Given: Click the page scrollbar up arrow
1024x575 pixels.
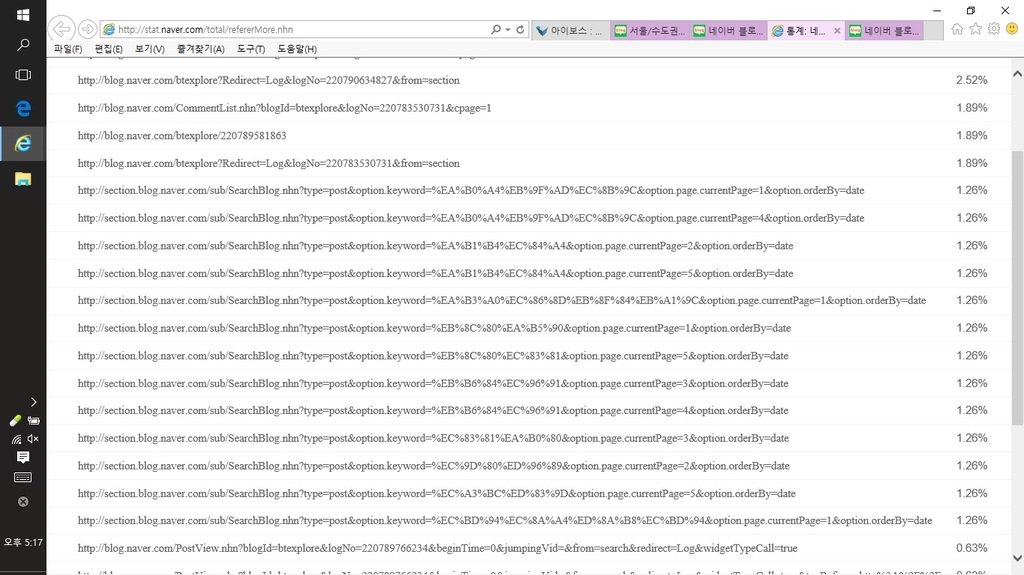Looking at the screenshot, I should tap(1017, 74).
